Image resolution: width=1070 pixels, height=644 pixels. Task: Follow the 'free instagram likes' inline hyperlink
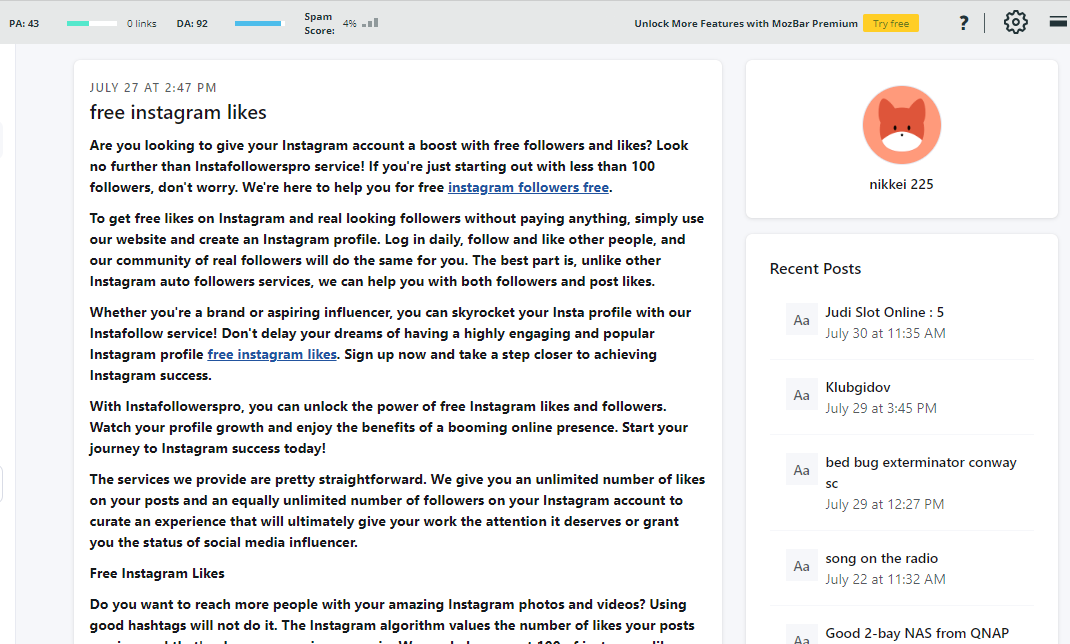(272, 354)
